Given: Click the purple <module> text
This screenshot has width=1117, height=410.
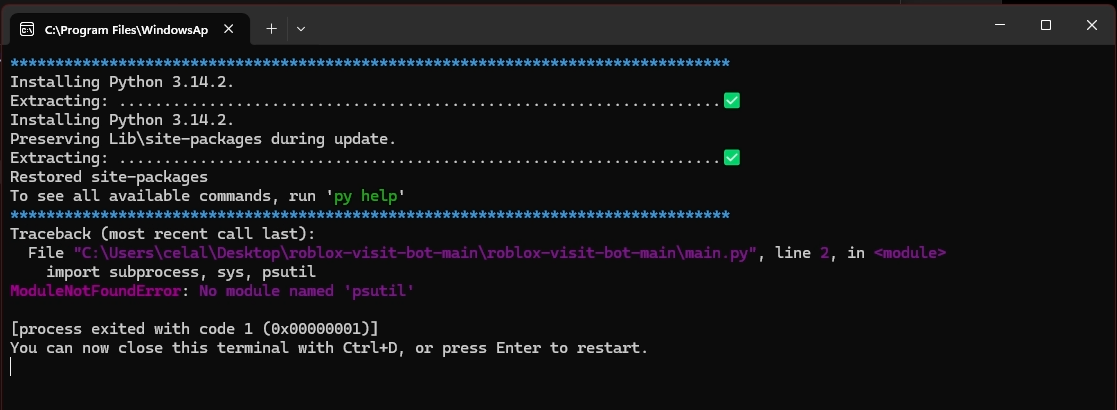Looking at the screenshot, I should pyautogui.click(x=910, y=253).
